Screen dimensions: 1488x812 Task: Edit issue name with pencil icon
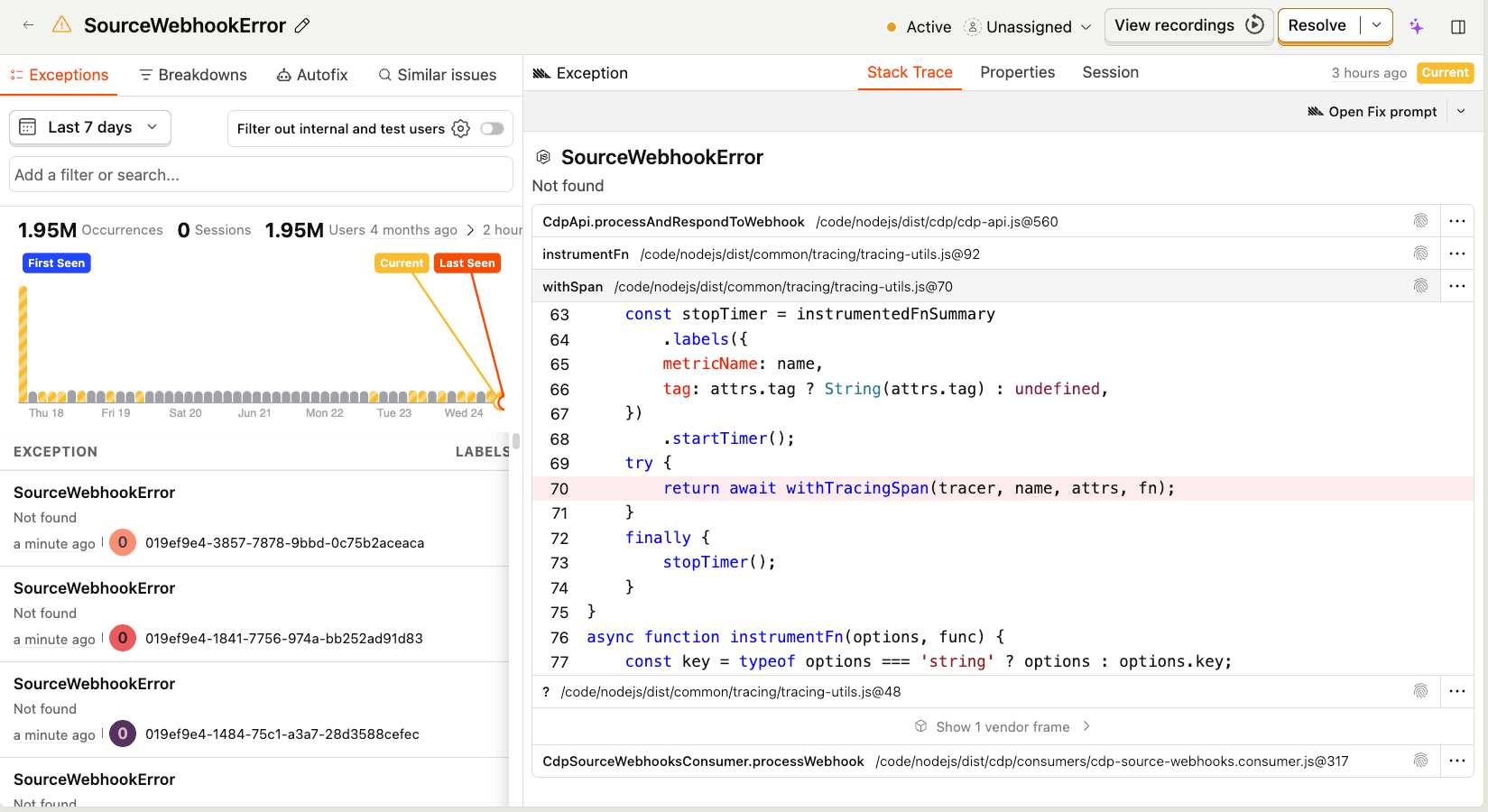coord(302,26)
